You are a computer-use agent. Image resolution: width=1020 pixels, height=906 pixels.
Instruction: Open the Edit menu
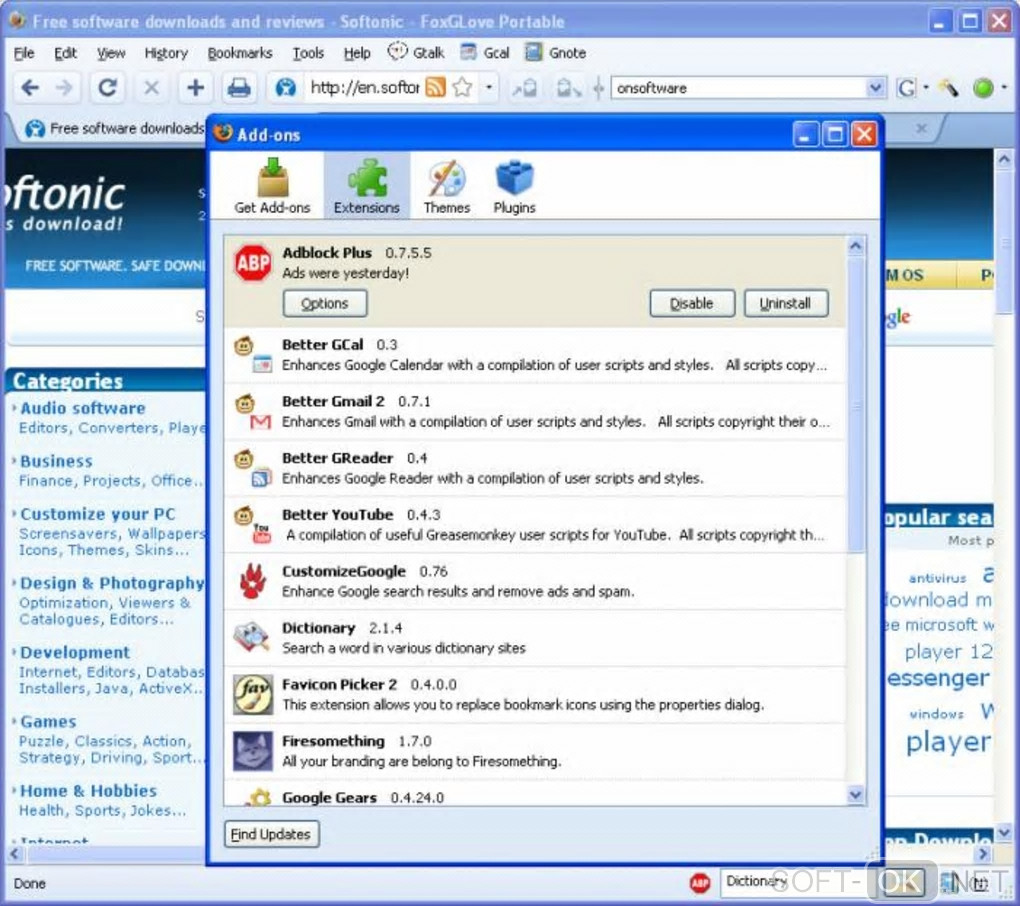[x=65, y=53]
